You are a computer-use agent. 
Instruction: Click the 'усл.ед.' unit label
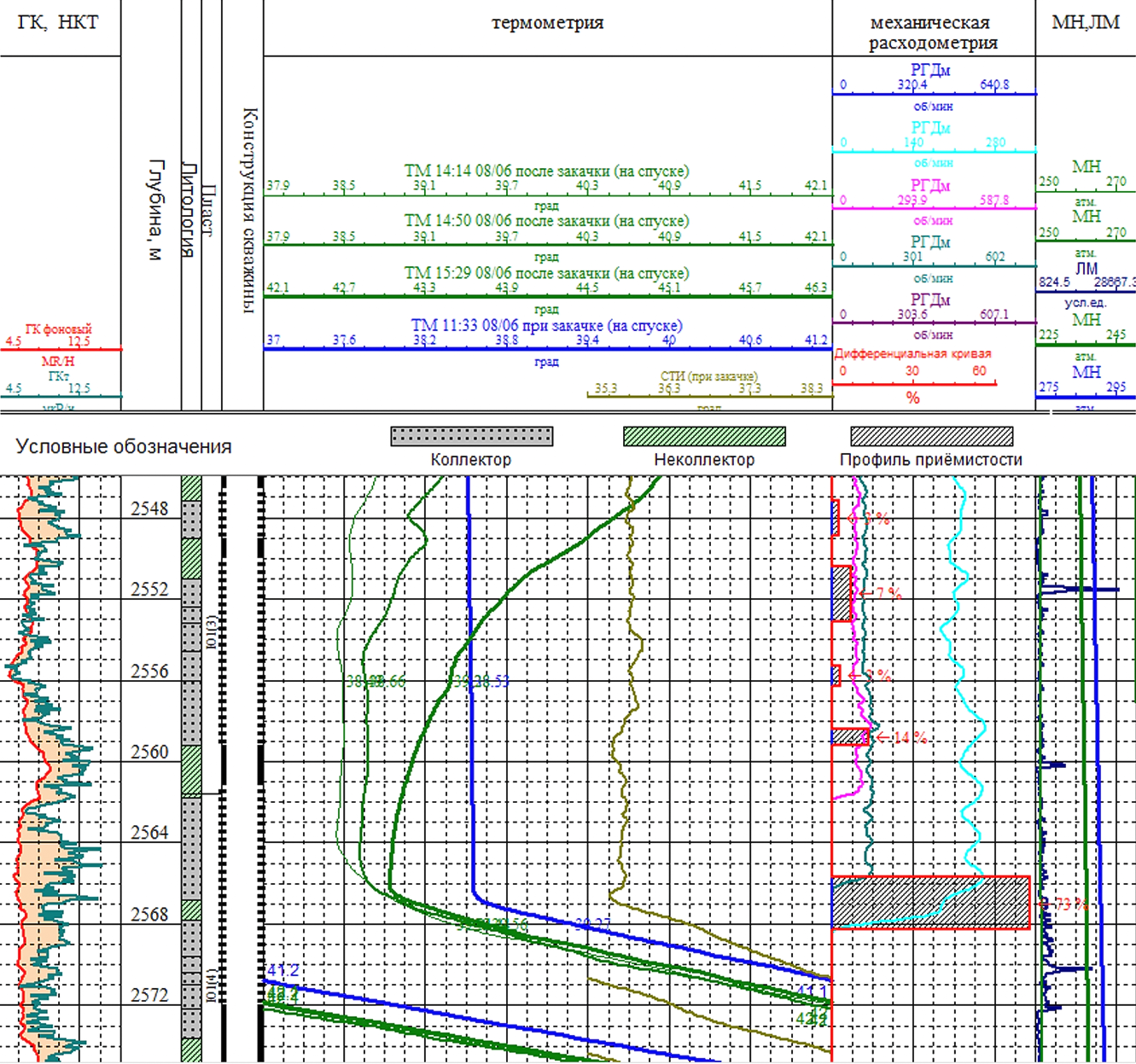coord(1086,303)
